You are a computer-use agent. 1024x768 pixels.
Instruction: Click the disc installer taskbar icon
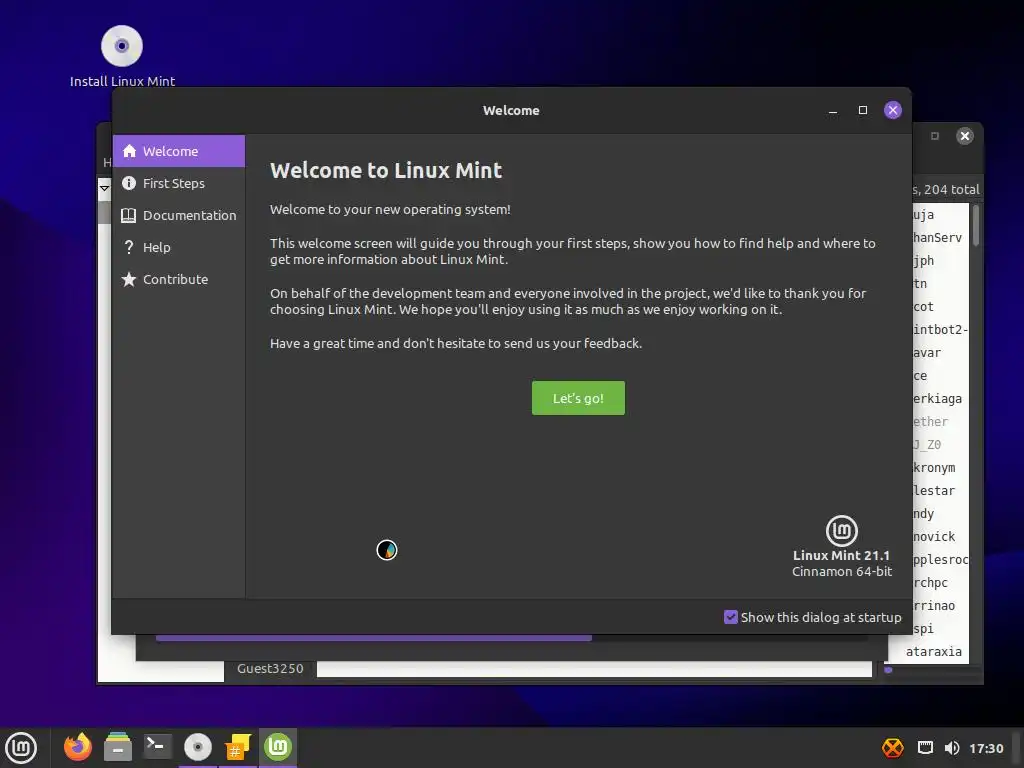[198, 747]
